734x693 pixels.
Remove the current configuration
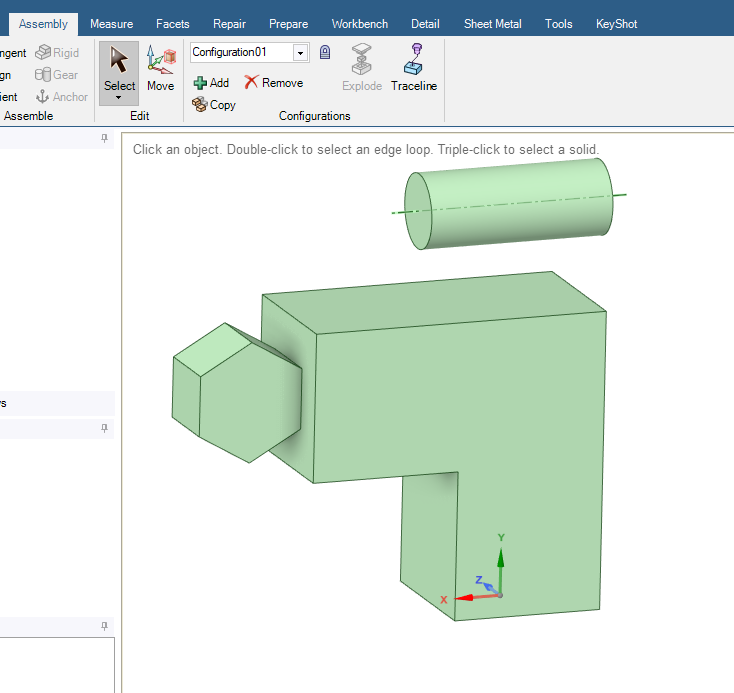[x=273, y=83]
